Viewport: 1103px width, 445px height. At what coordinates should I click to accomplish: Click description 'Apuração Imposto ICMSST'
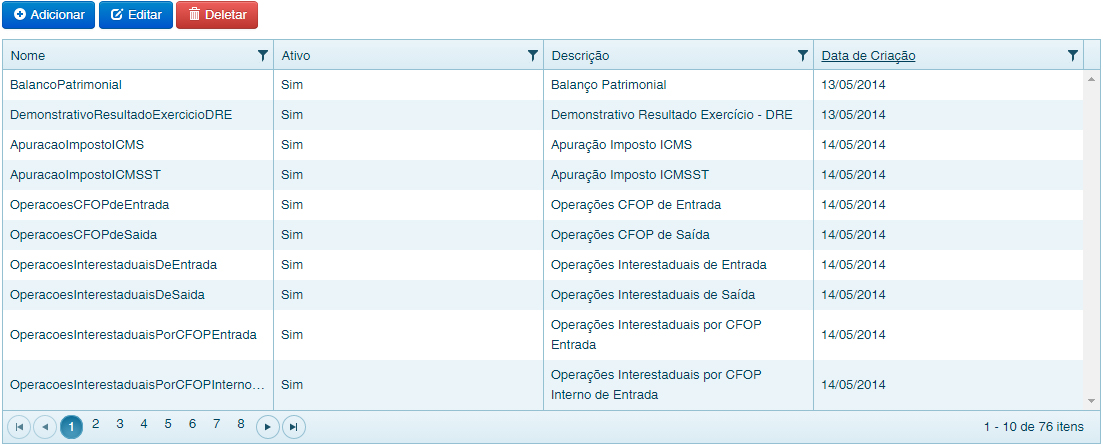tap(630, 175)
